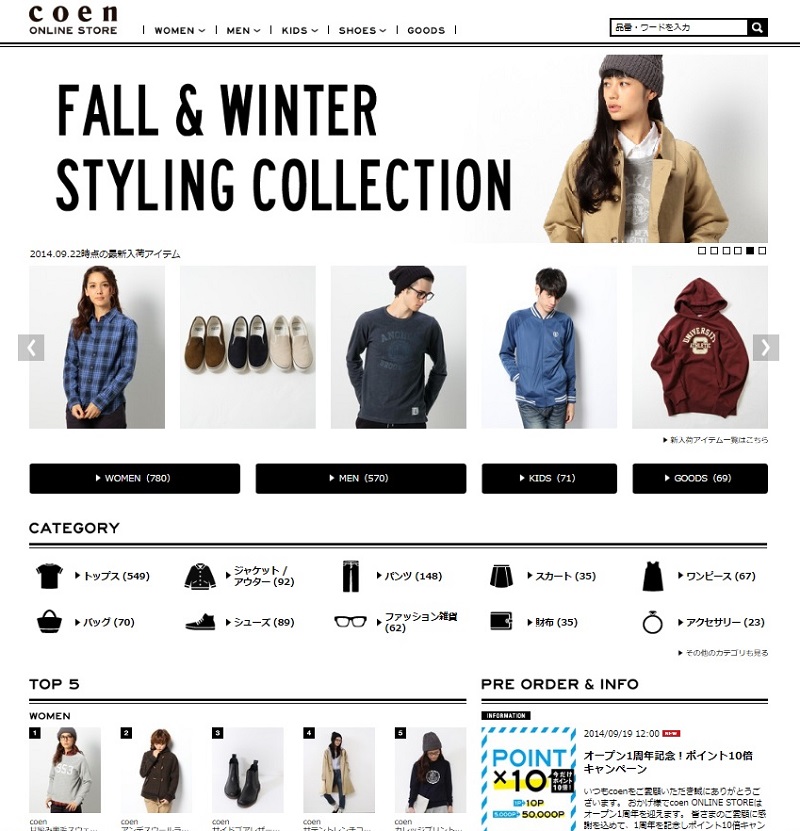The image size is (800, 831).
Task: Select the handbag category icon
Action: tap(49, 622)
